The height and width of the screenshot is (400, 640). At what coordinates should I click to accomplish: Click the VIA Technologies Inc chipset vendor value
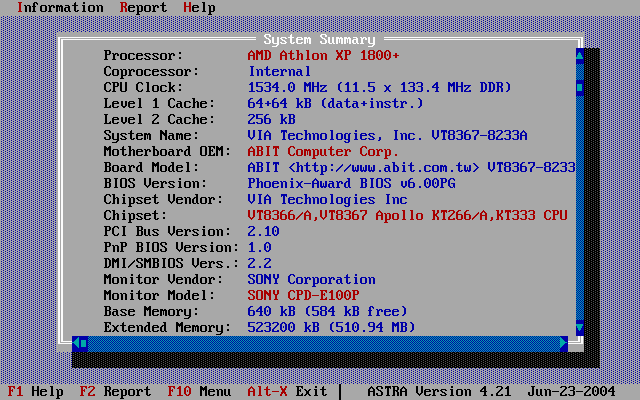(327, 199)
